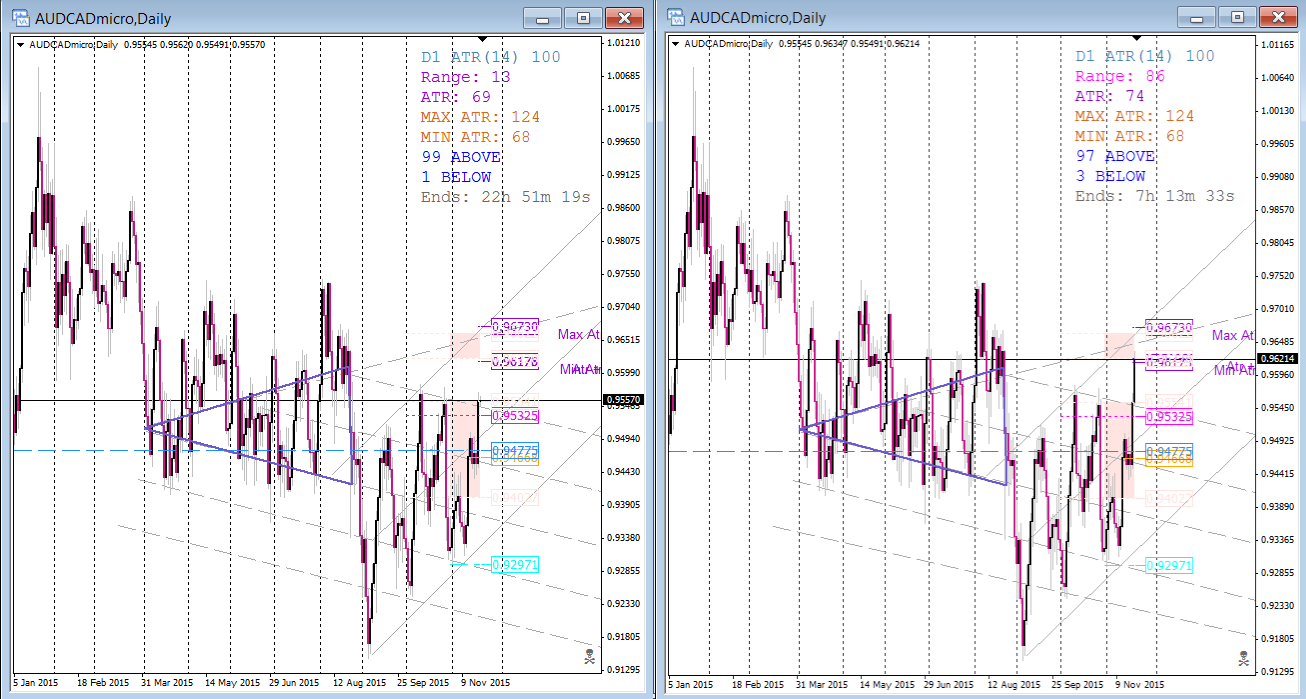Open the arrow beside the right chart's AUDCADmicro label

676,44
